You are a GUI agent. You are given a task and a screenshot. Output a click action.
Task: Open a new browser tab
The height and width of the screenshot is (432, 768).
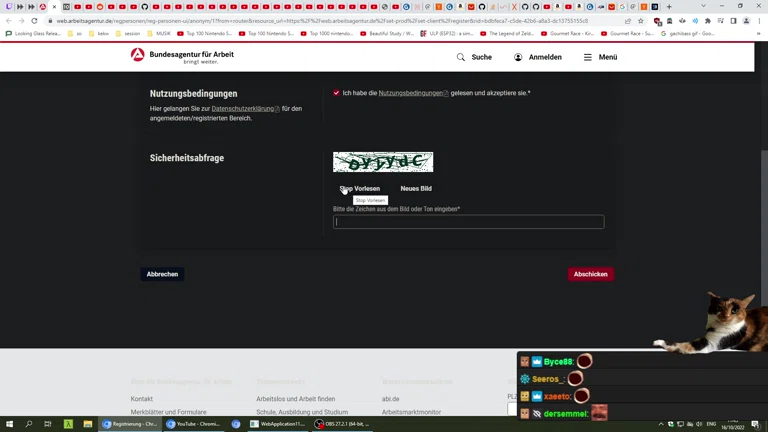tap(669, 7)
